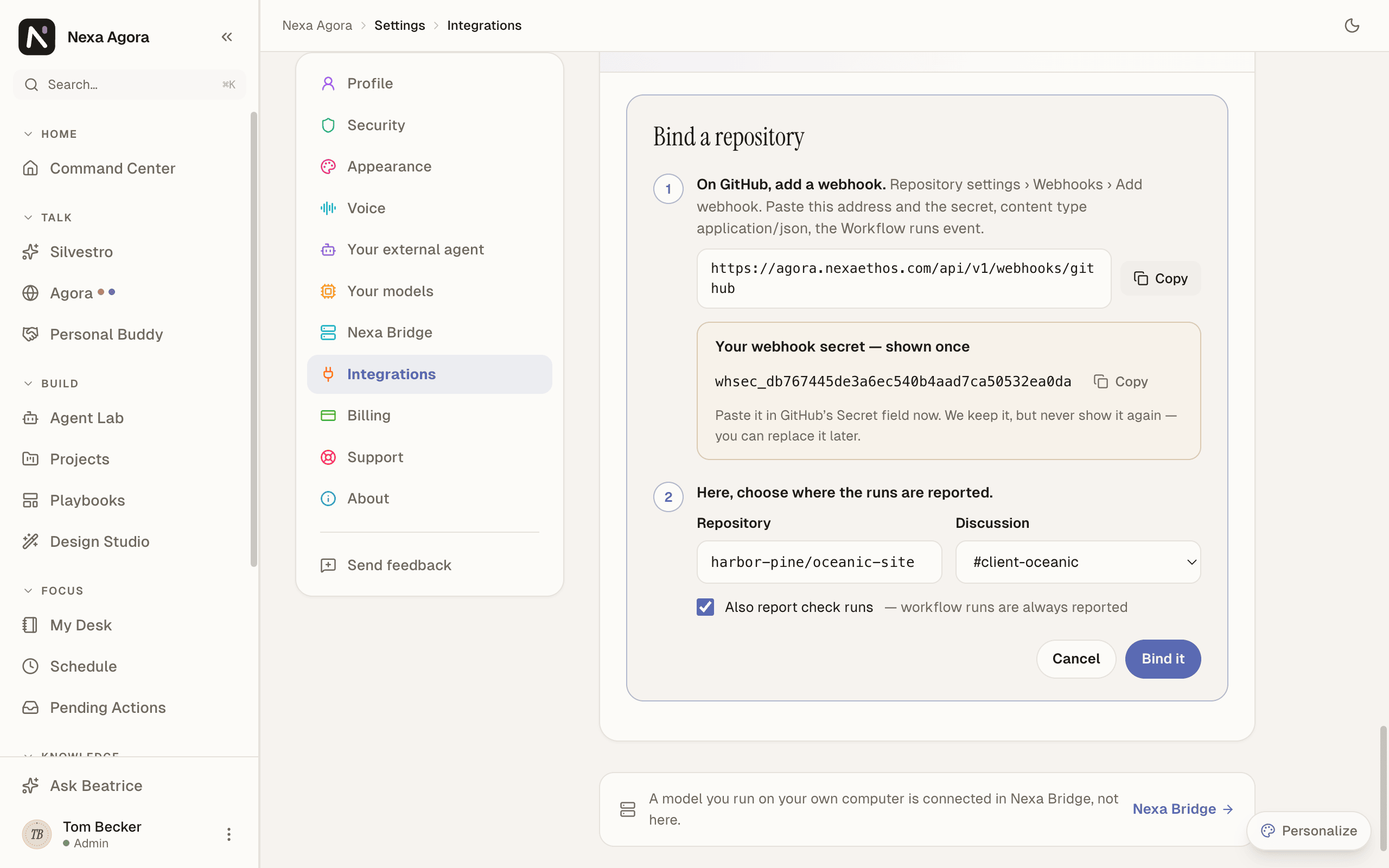
Task: Copy the webhook secret
Action: [1120, 382]
